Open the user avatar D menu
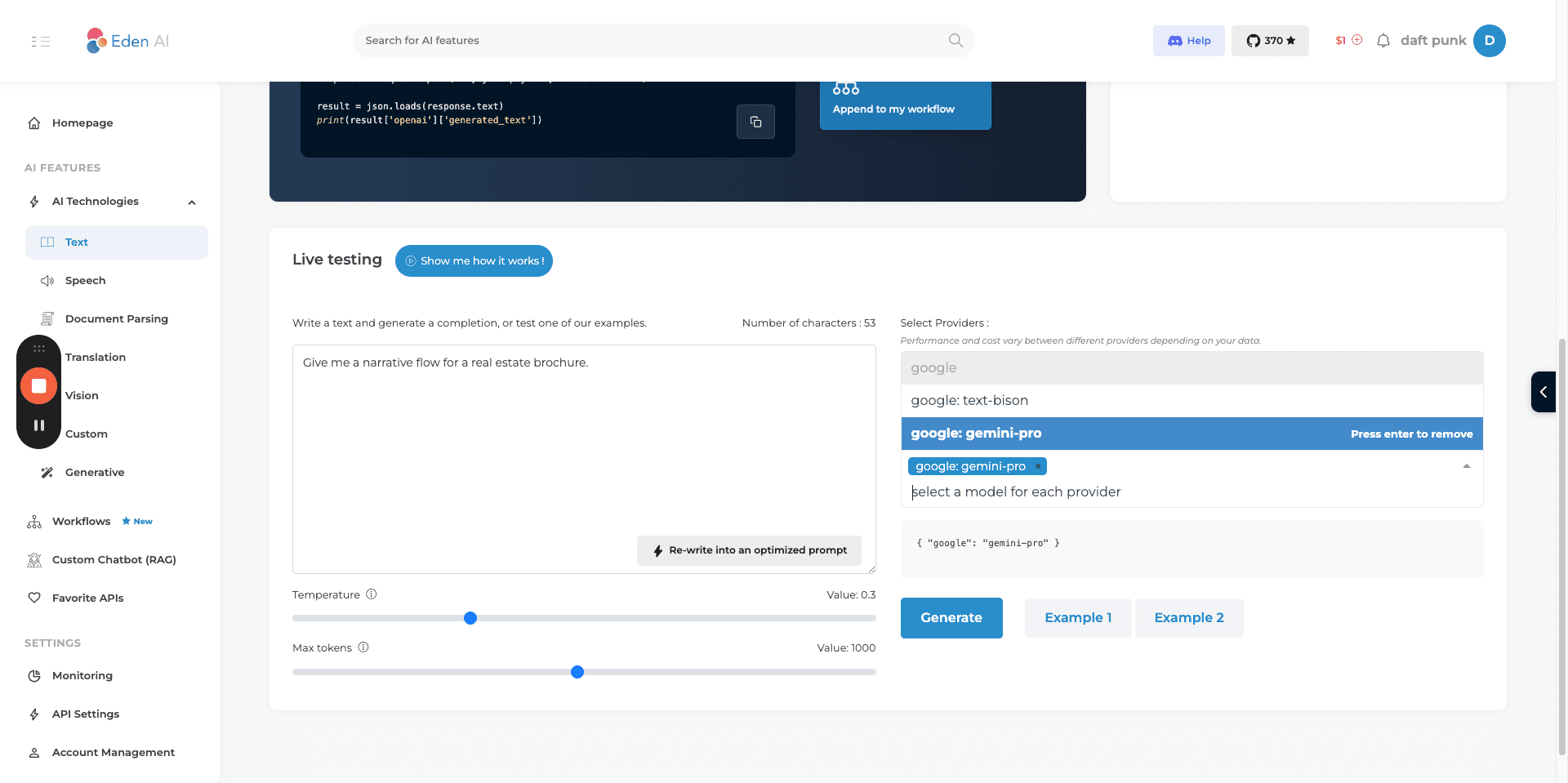This screenshot has width=1568, height=783. click(x=1490, y=41)
